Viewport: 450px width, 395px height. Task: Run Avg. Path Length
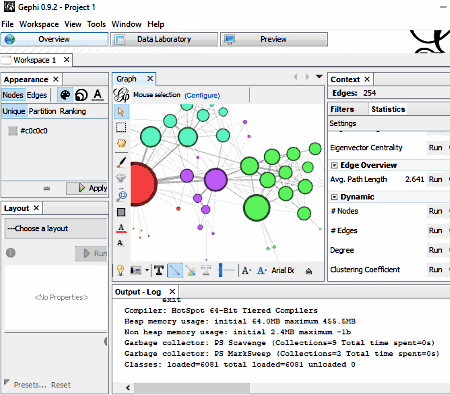(435, 179)
